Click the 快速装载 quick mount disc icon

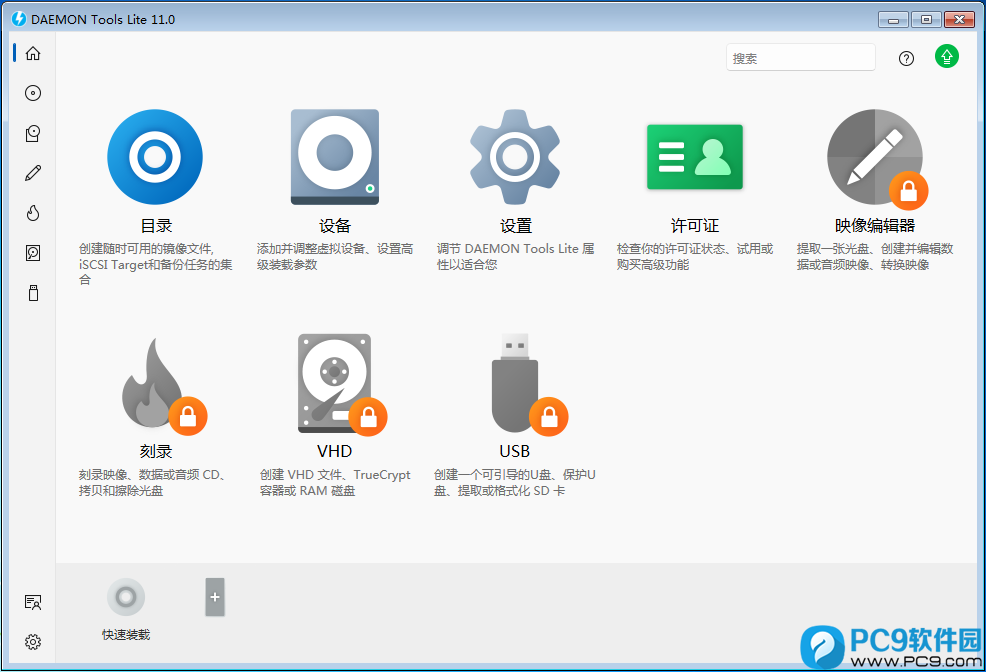pyautogui.click(x=126, y=597)
